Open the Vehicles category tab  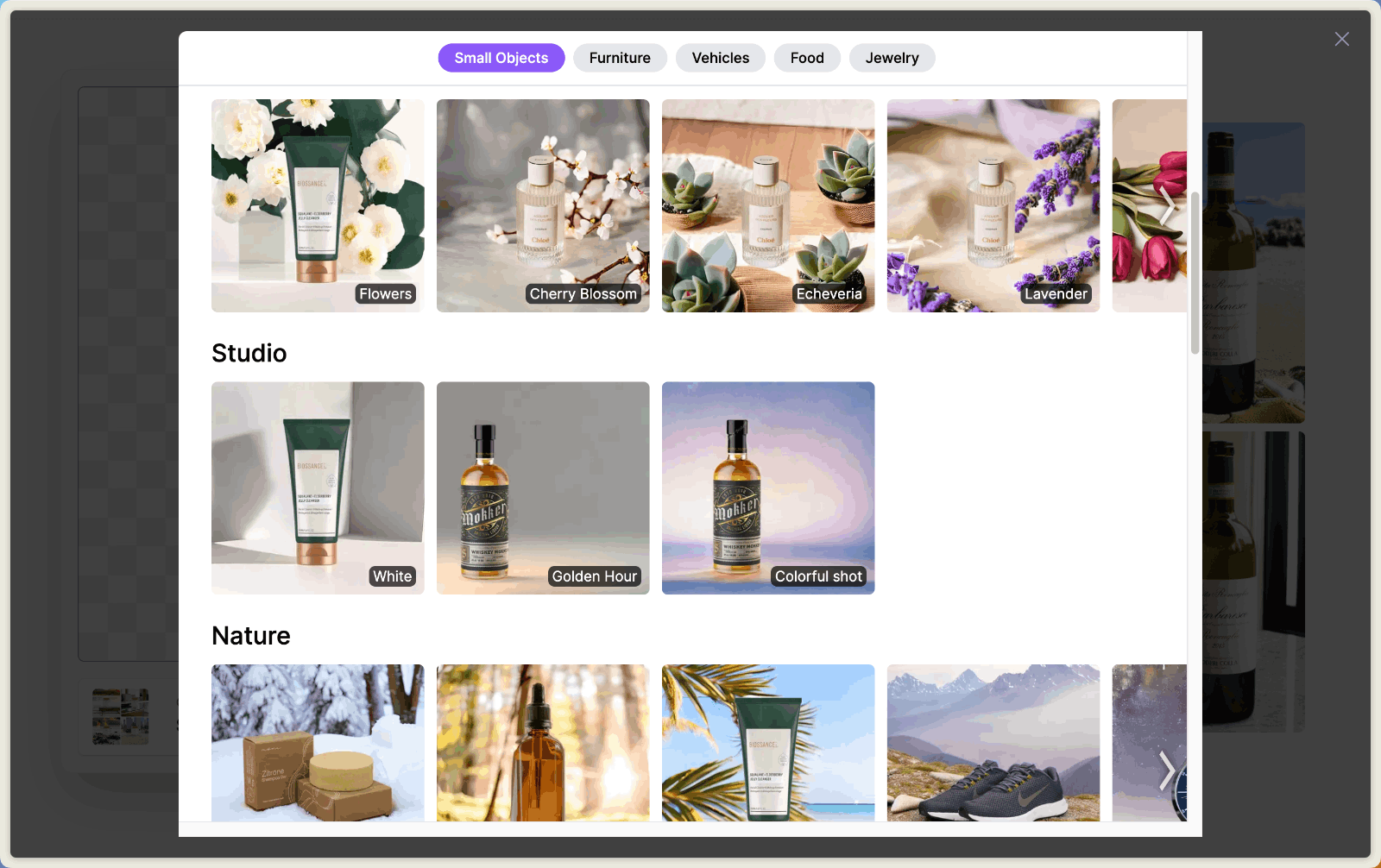tap(720, 58)
